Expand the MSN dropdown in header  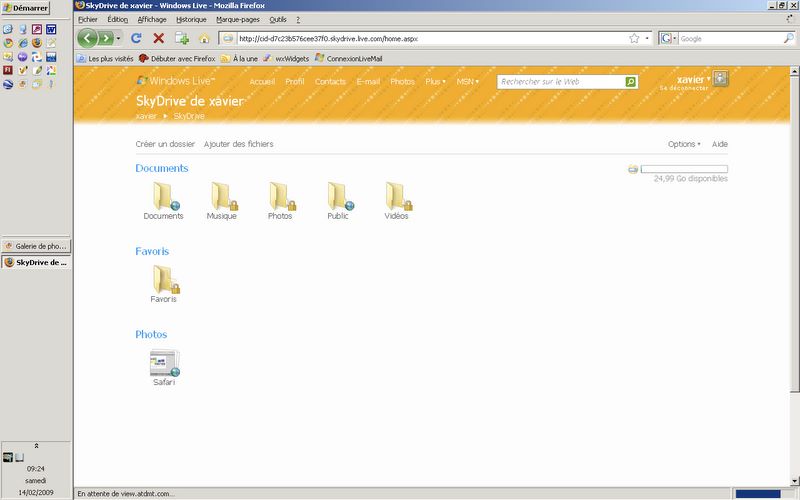[467, 82]
